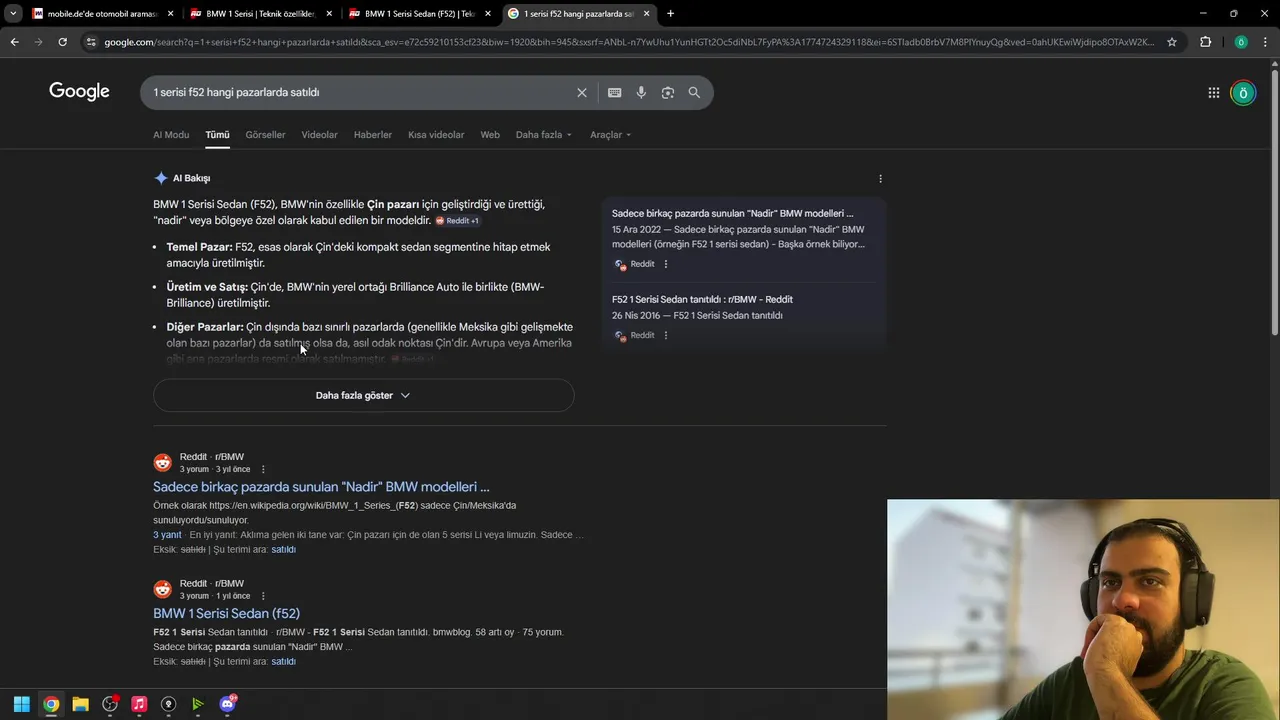Open the on-screen keyboard input tool
Image resolution: width=1280 pixels, height=720 pixels.
point(614,92)
